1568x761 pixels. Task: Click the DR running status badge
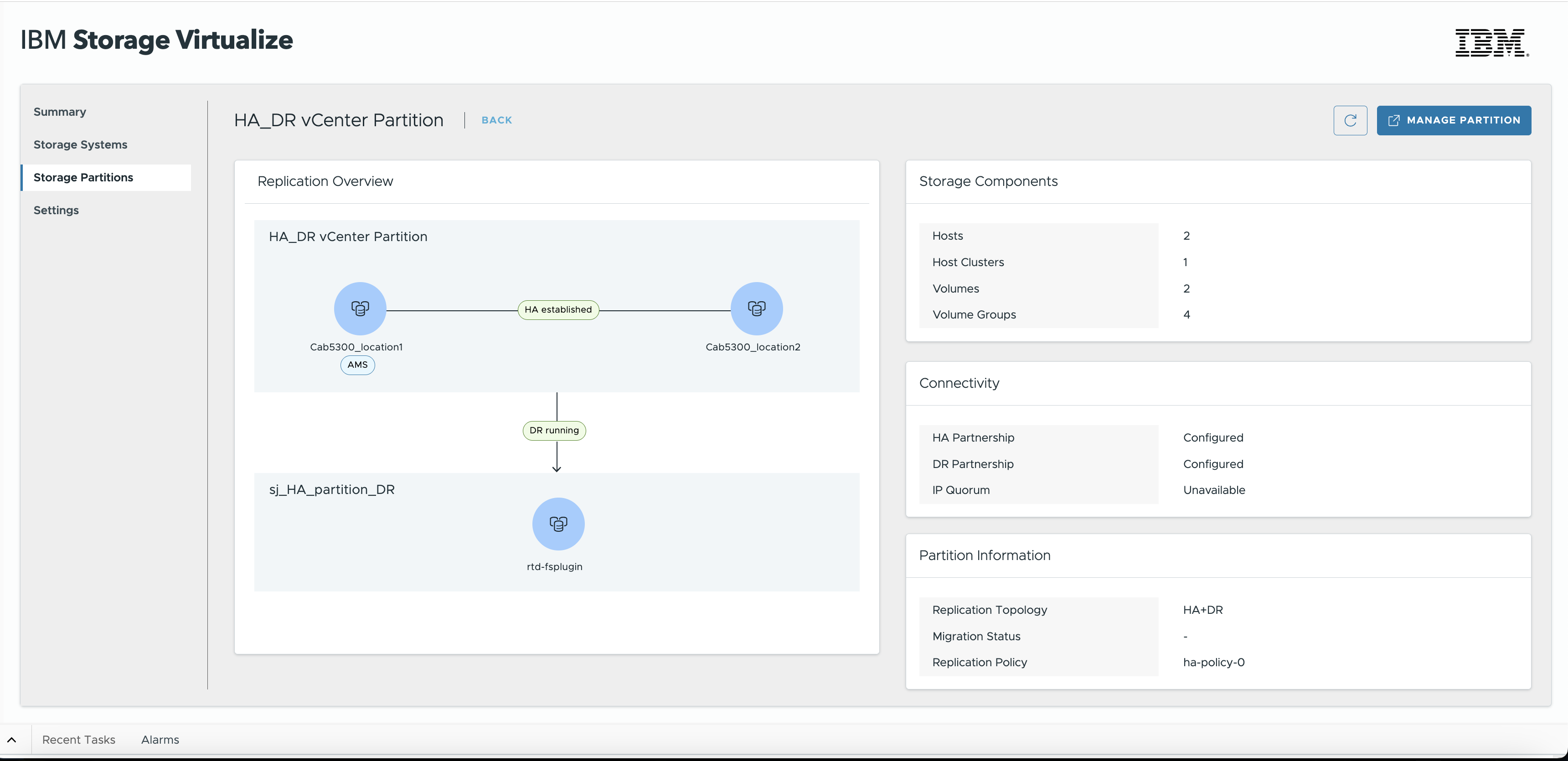(554, 431)
